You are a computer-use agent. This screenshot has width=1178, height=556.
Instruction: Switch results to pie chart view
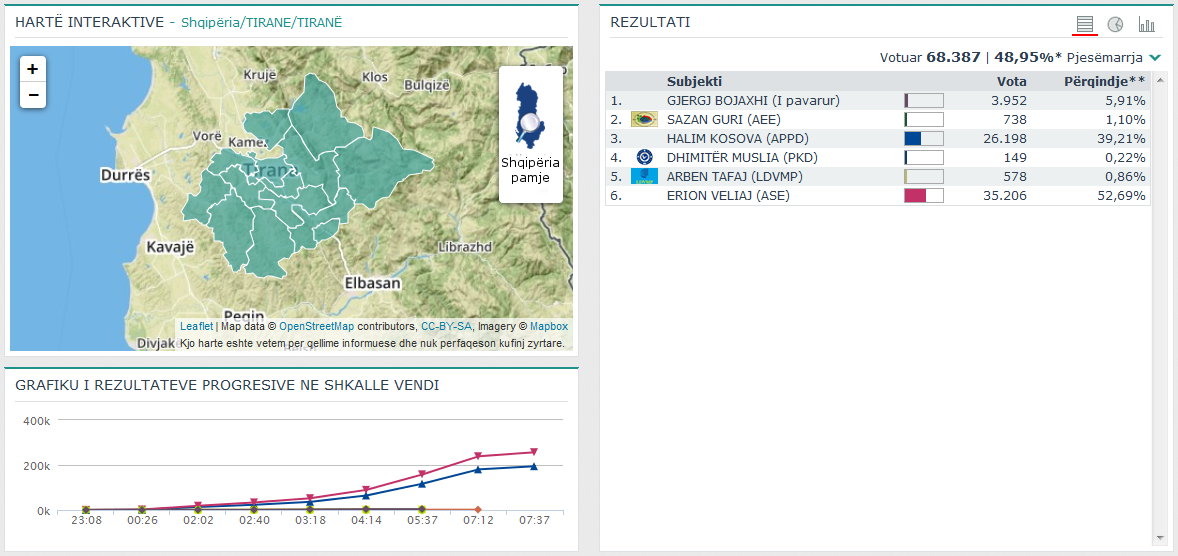coord(1115,25)
